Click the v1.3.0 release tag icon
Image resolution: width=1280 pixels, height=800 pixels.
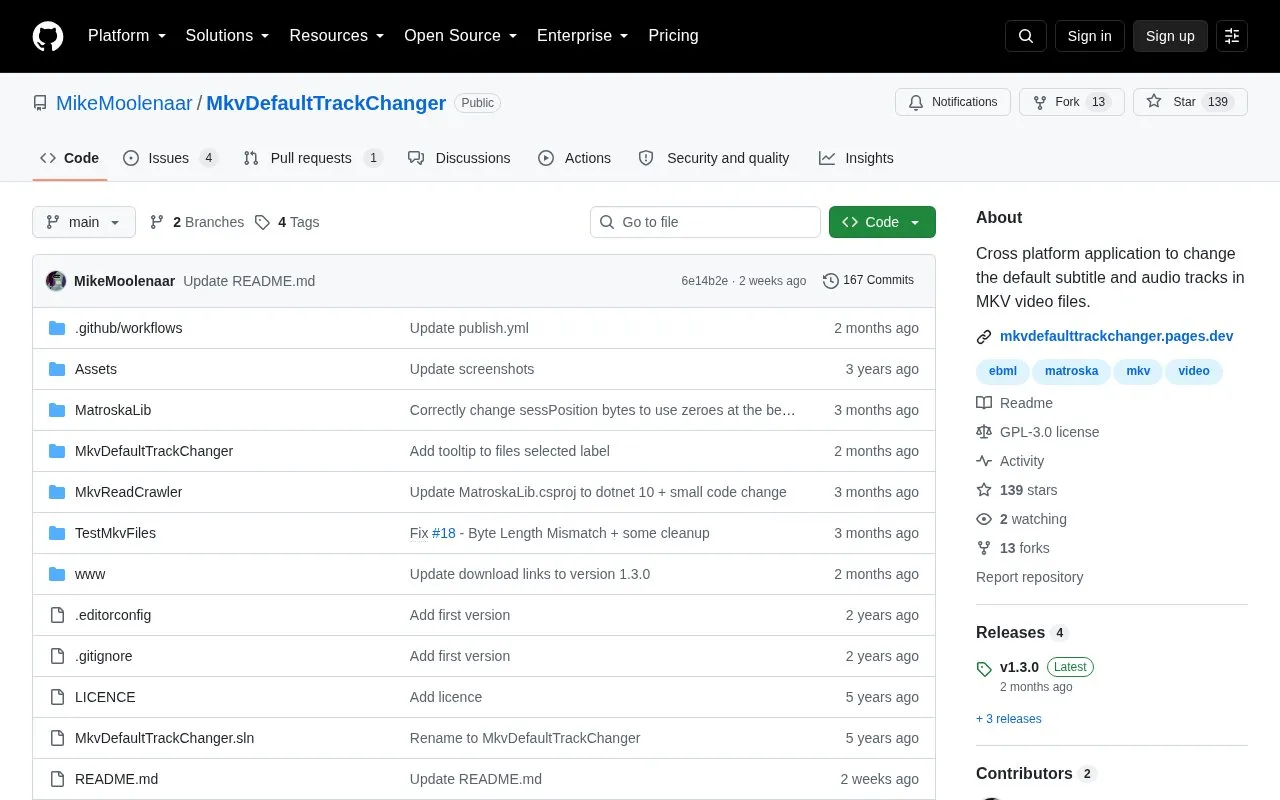(984, 668)
